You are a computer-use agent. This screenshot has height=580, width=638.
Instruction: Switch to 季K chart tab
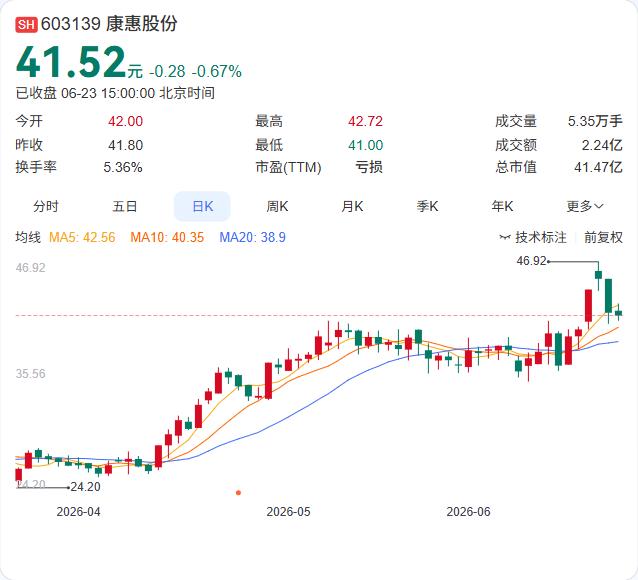tap(427, 206)
